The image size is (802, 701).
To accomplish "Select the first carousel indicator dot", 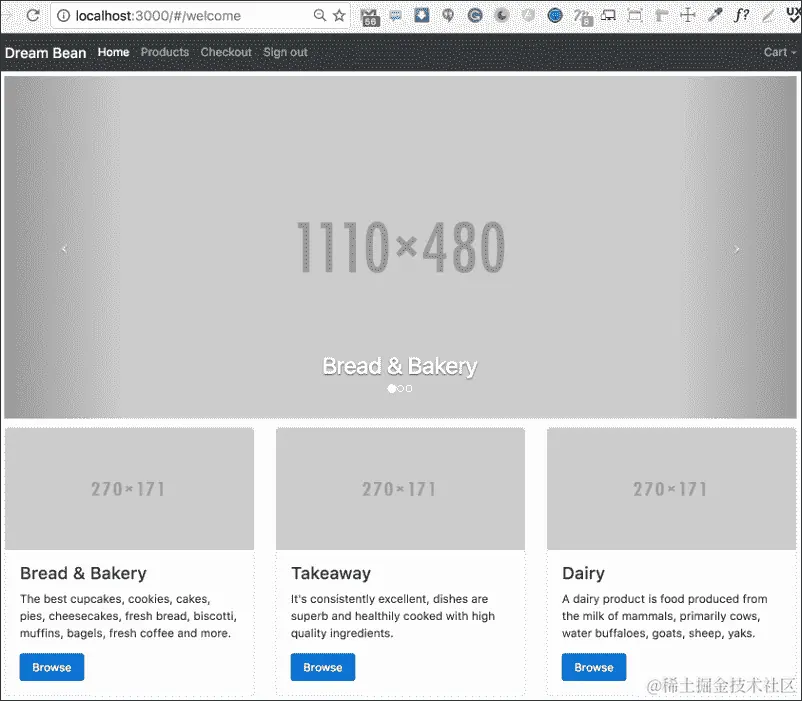I will click(392, 389).
